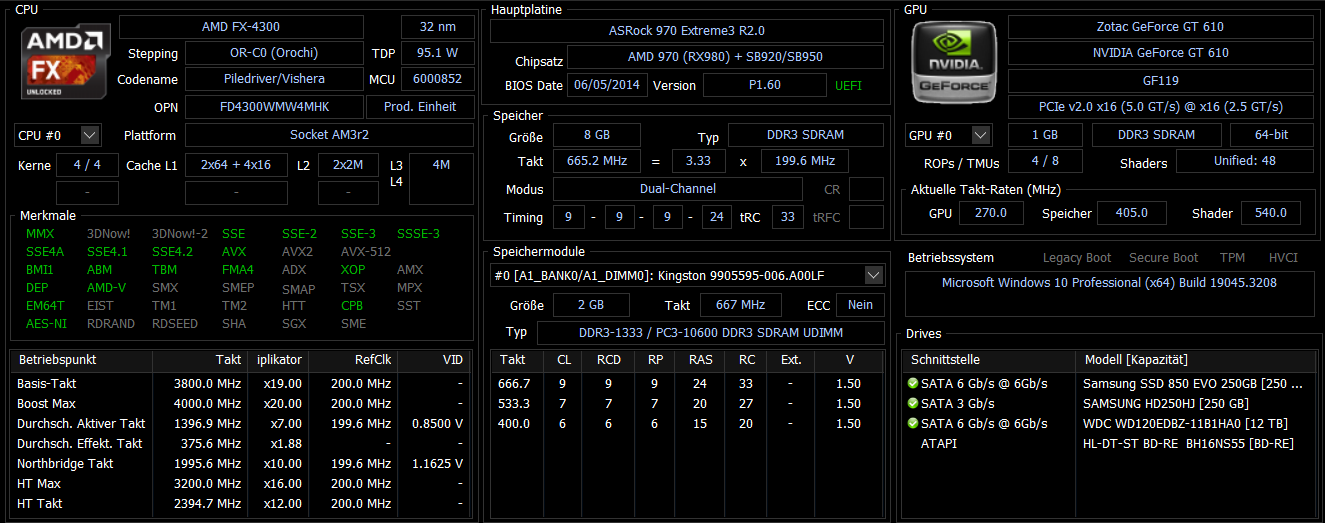Click the Cache L1 value 2x64 + 4x16
The height and width of the screenshot is (523, 1325).
236,165
